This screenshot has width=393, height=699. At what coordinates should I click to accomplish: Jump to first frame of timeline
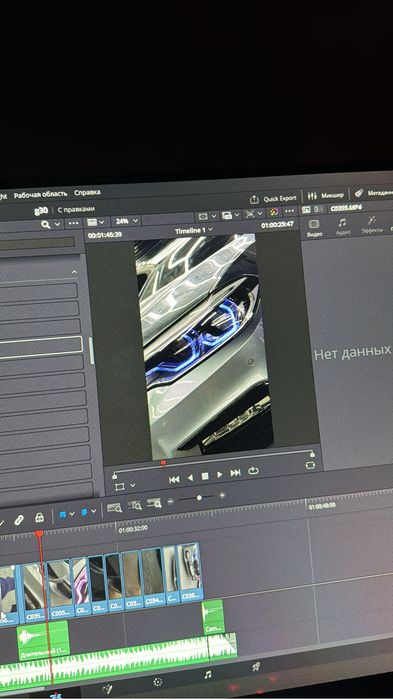[174, 479]
